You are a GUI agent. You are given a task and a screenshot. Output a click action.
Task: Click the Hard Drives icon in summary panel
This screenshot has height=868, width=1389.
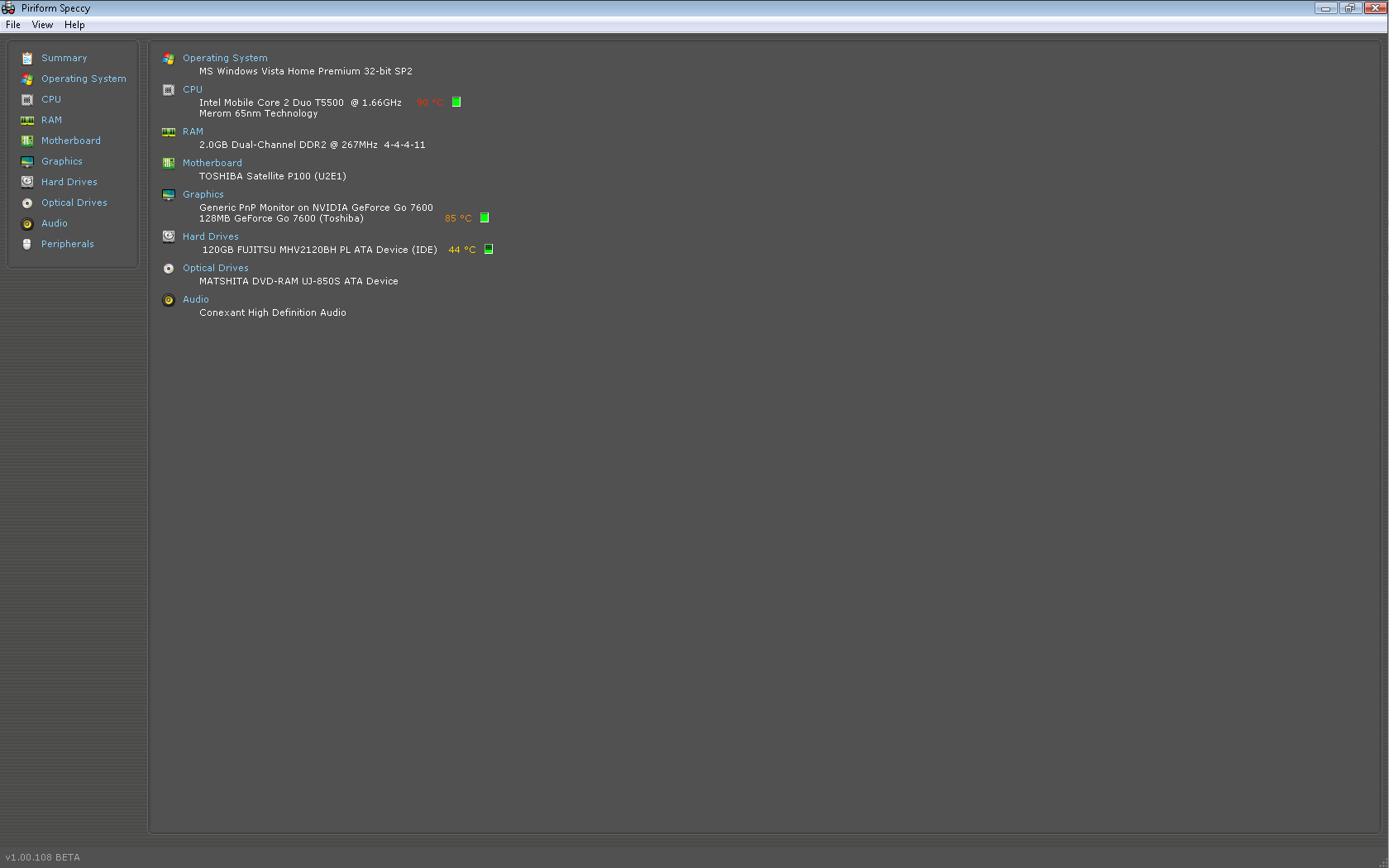[169, 236]
